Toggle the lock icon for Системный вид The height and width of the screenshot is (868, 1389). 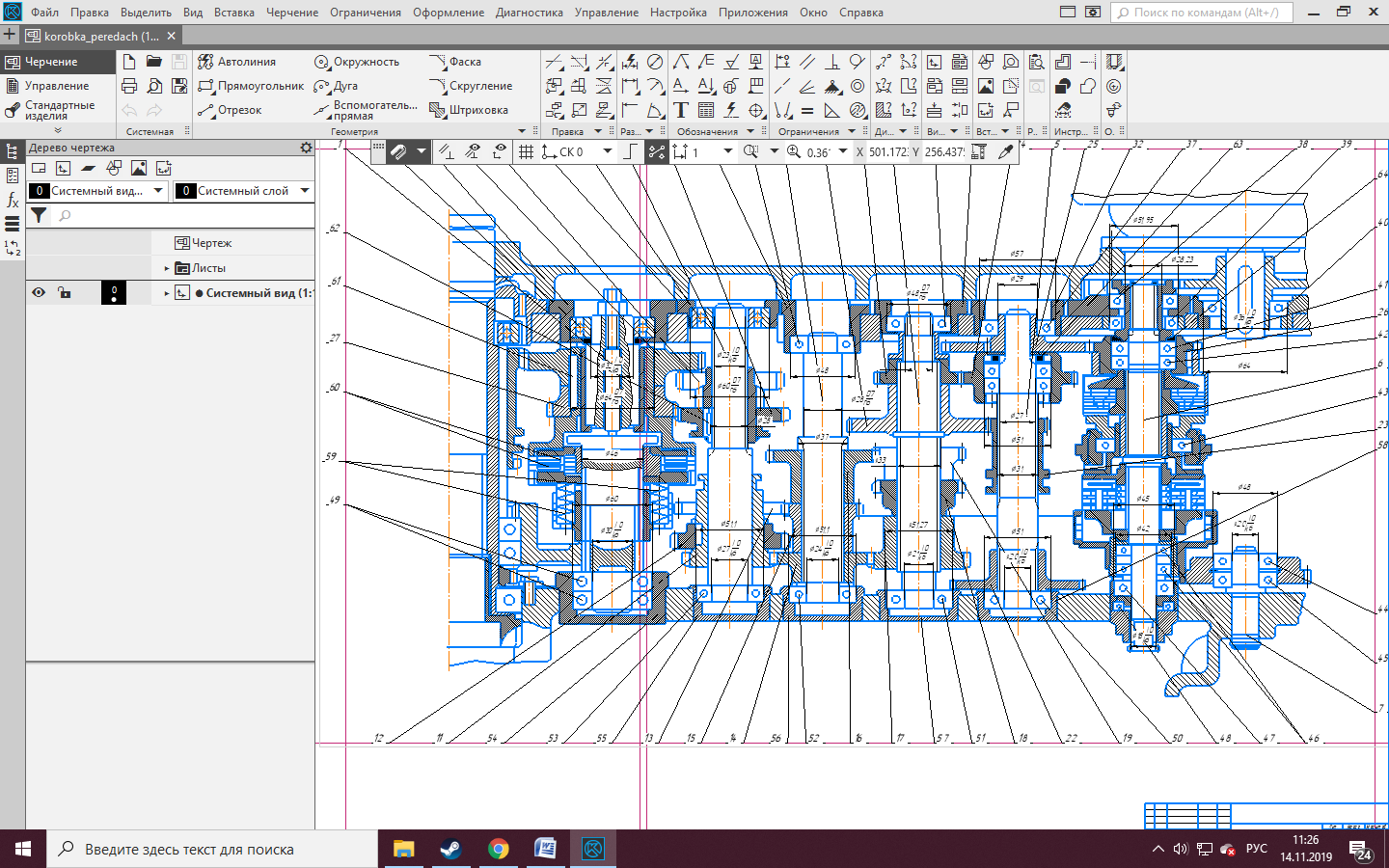[65, 292]
